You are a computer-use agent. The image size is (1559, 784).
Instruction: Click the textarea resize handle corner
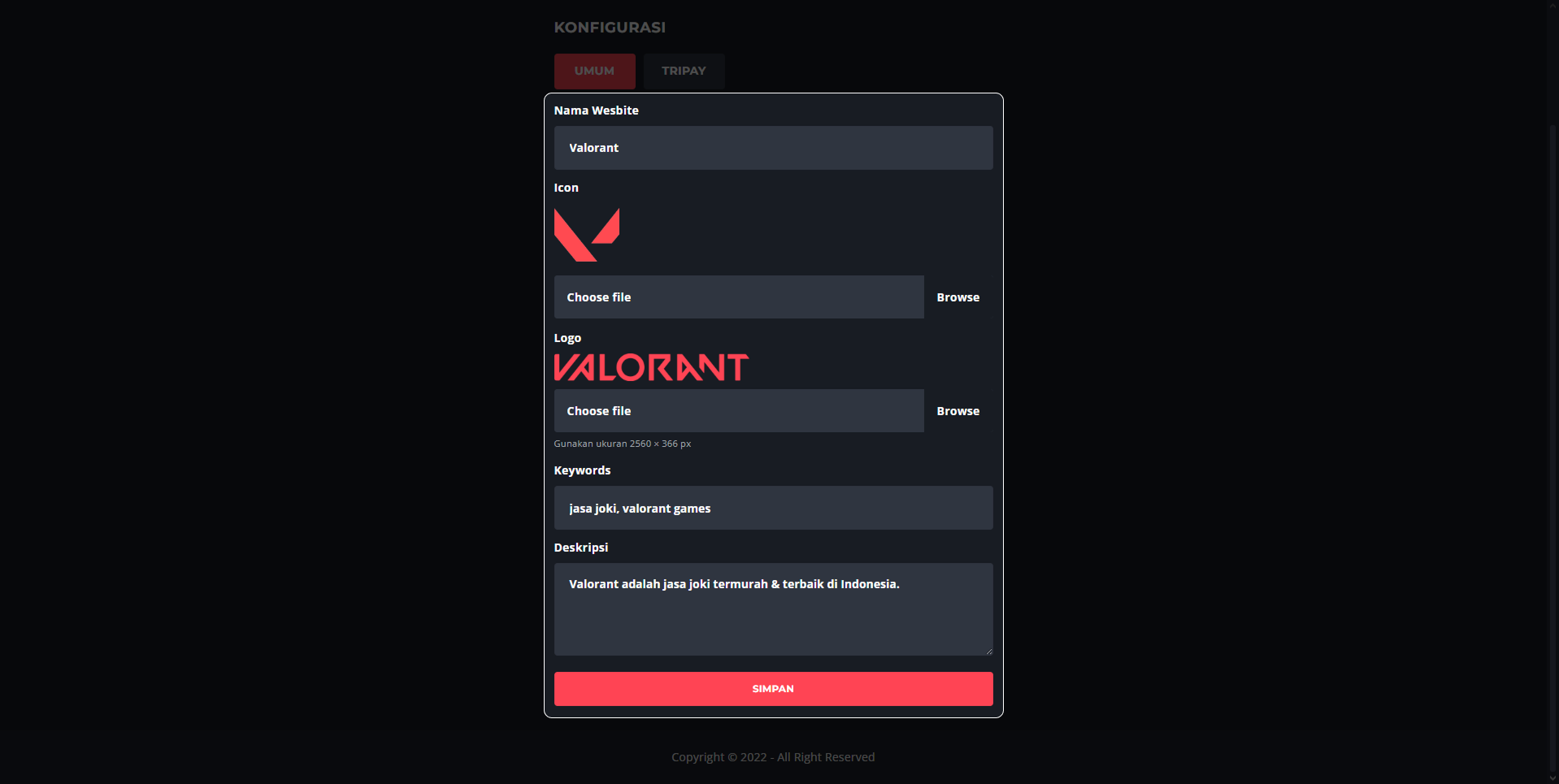tap(988, 651)
